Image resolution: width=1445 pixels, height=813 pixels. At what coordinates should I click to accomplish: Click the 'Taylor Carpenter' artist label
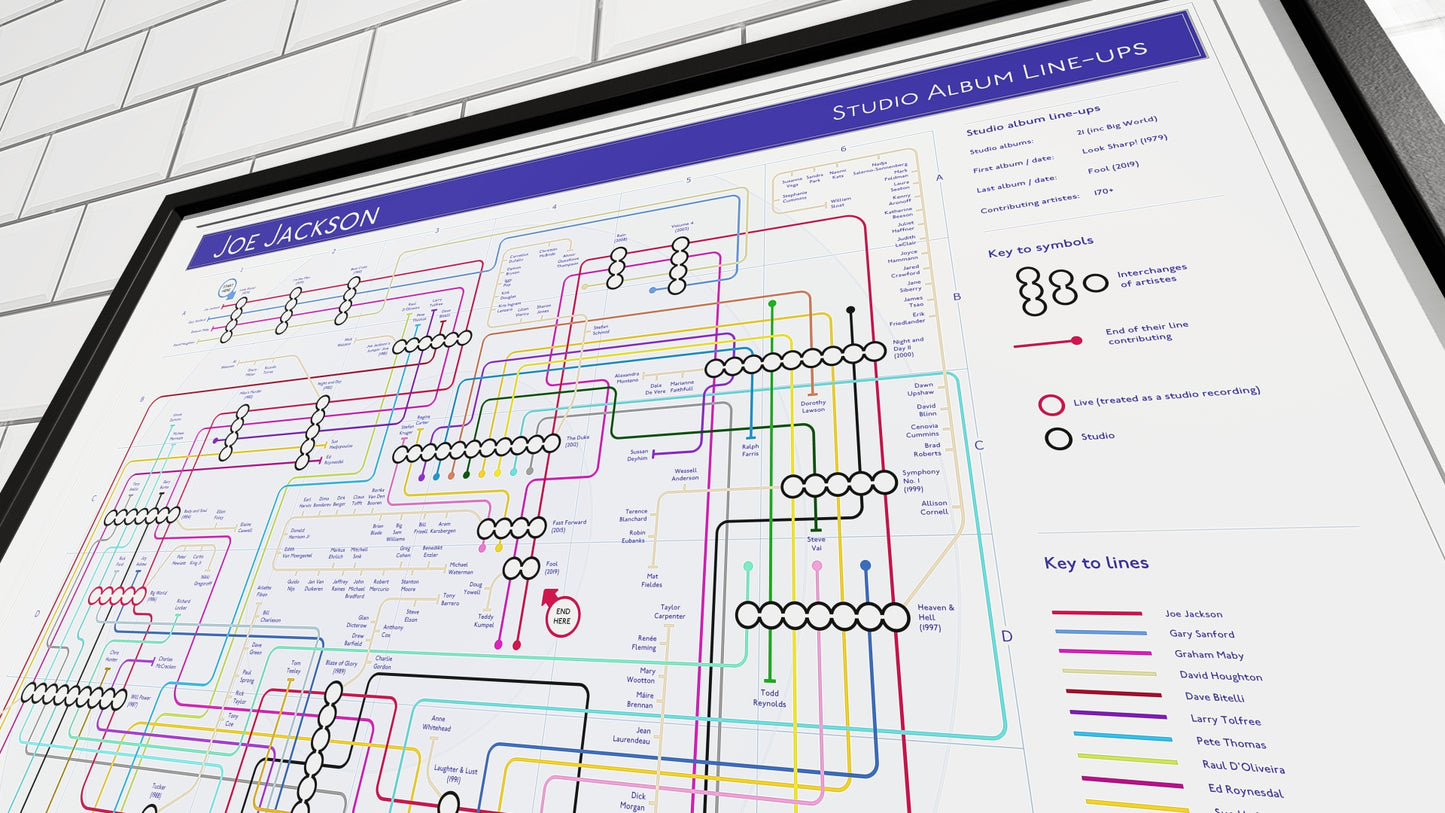click(x=670, y=612)
